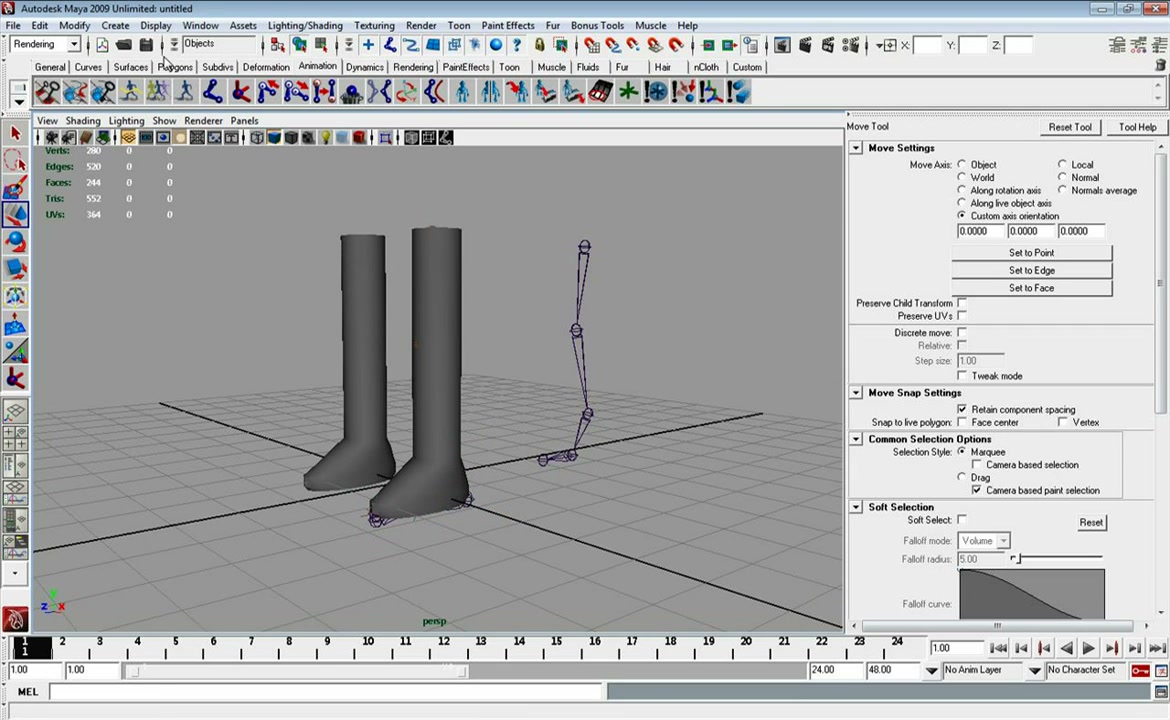Open the shelf options arrow at left

coord(19,101)
